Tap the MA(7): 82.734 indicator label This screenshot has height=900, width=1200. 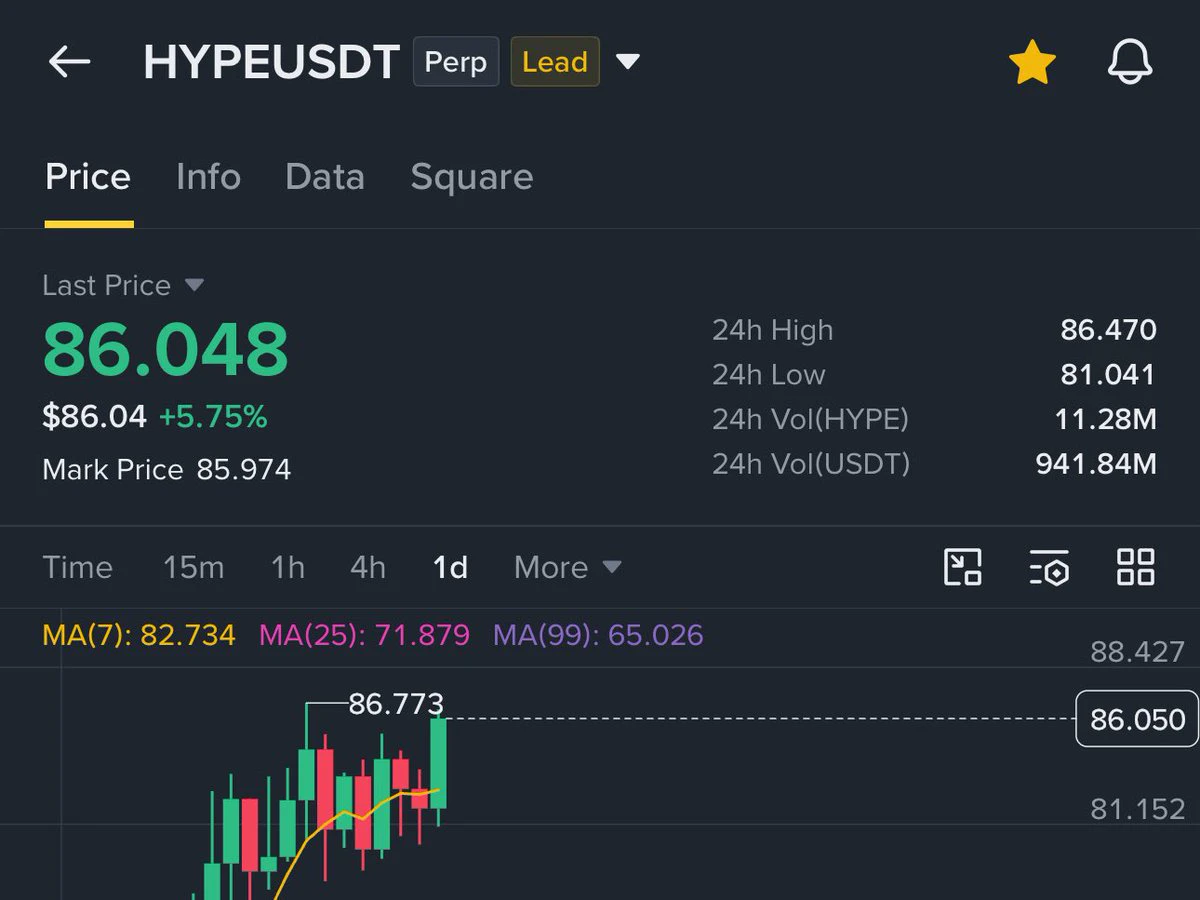[139, 635]
